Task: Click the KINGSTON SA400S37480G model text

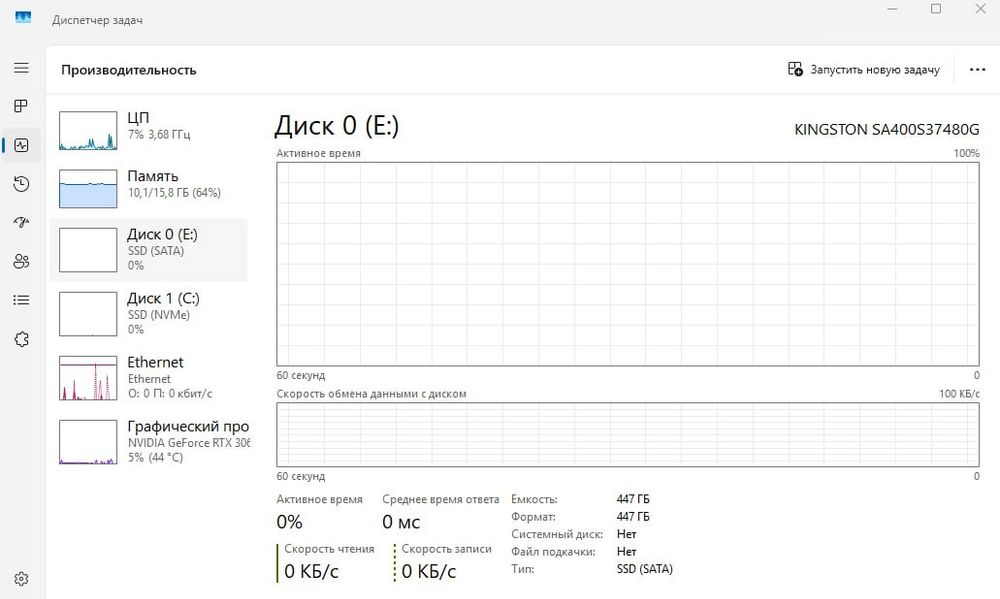Action: click(x=886, y=129)
